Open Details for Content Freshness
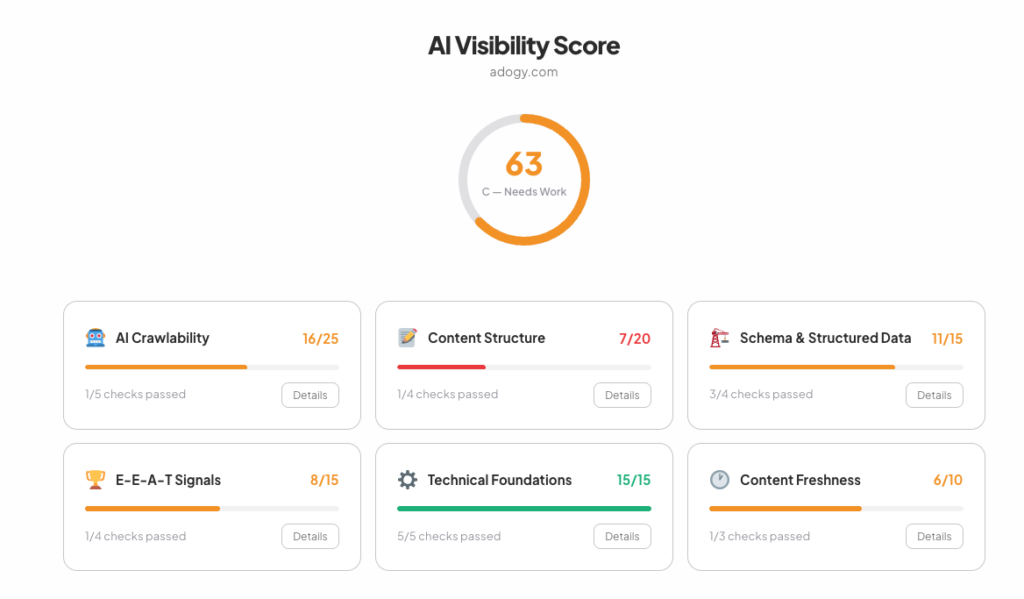 point(934,536)
